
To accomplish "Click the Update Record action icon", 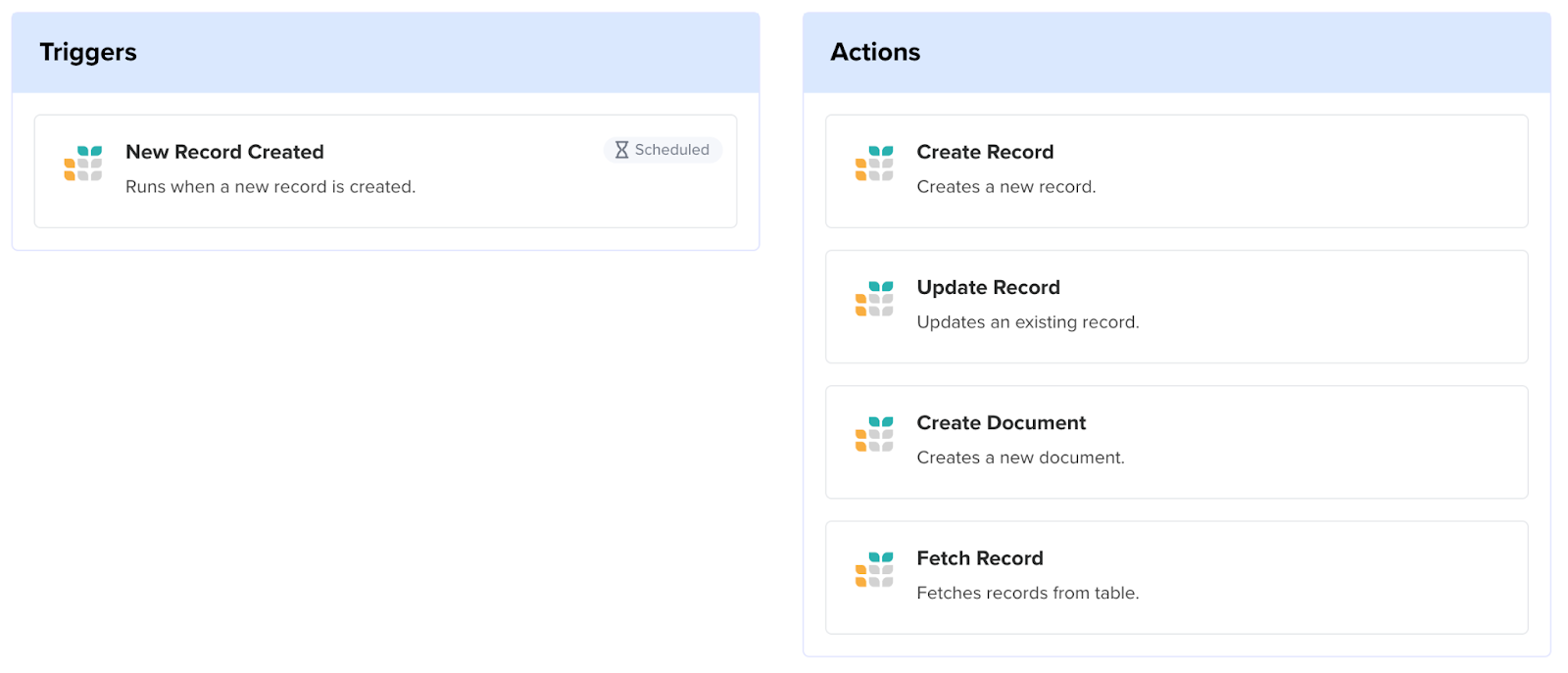I will 874,299.
